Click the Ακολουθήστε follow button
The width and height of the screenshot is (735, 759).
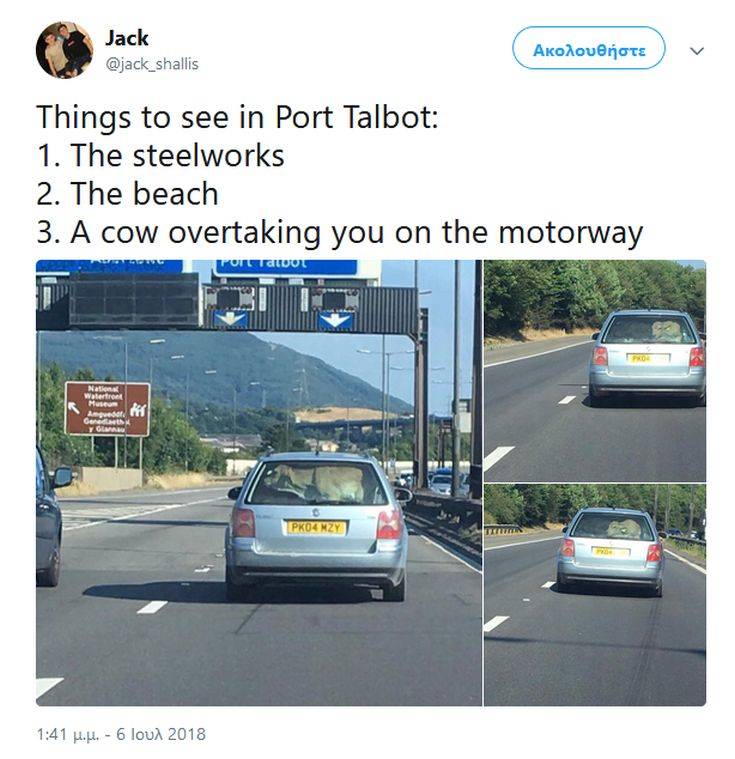click(x=588, y=48)
